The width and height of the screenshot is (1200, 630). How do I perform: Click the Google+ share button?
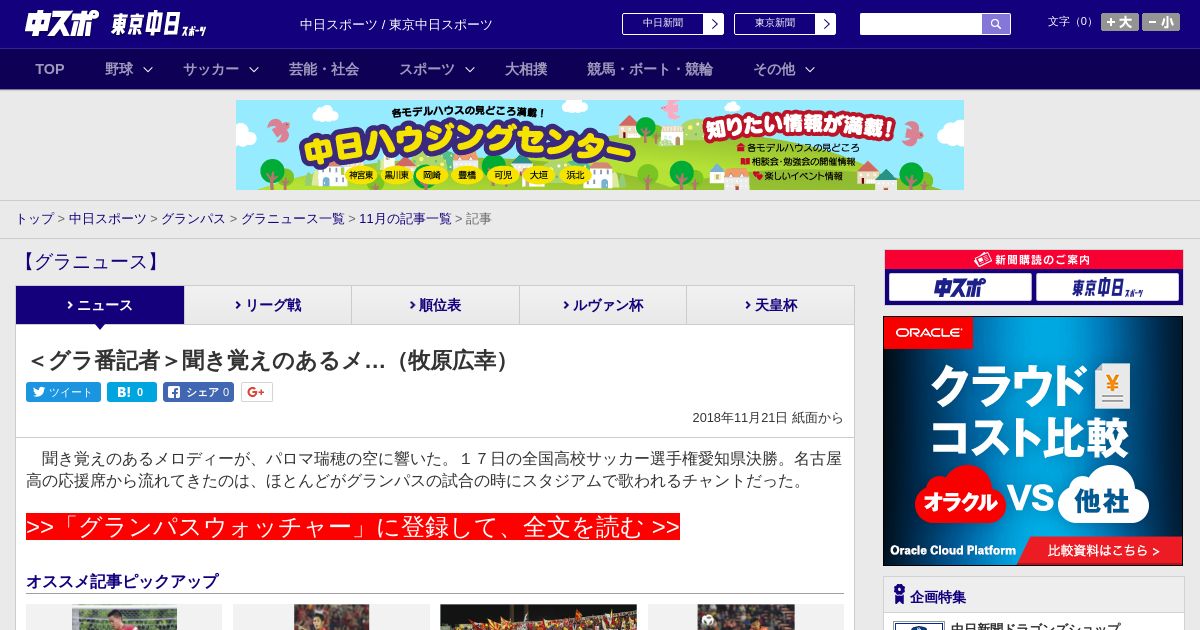click(257, 392)
